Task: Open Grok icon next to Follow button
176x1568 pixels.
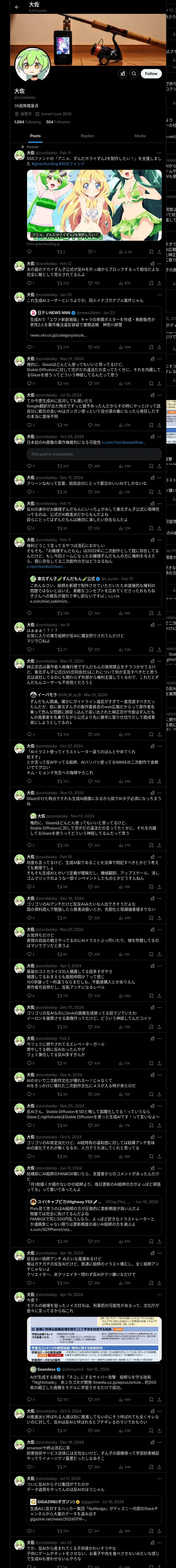Action: tap(123, 74)
